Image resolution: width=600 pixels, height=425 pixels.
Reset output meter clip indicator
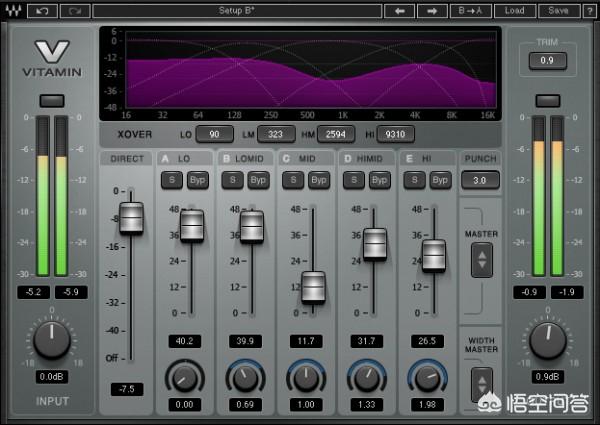548,101
